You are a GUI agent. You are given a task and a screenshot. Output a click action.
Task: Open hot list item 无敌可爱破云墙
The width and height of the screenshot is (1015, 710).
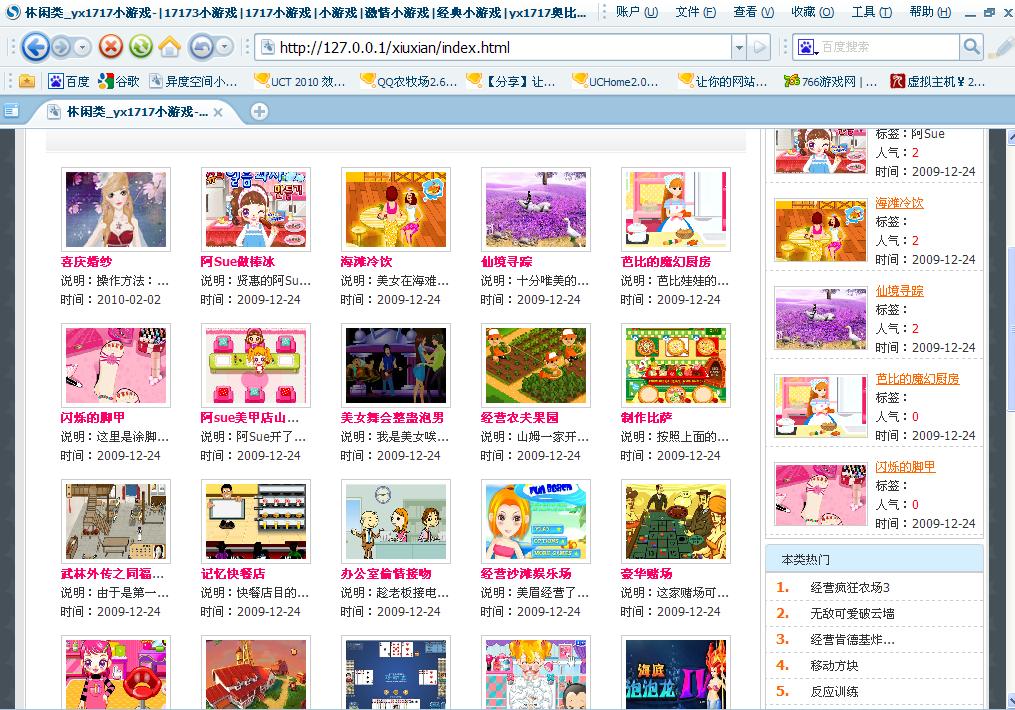[x=853, y=614]
